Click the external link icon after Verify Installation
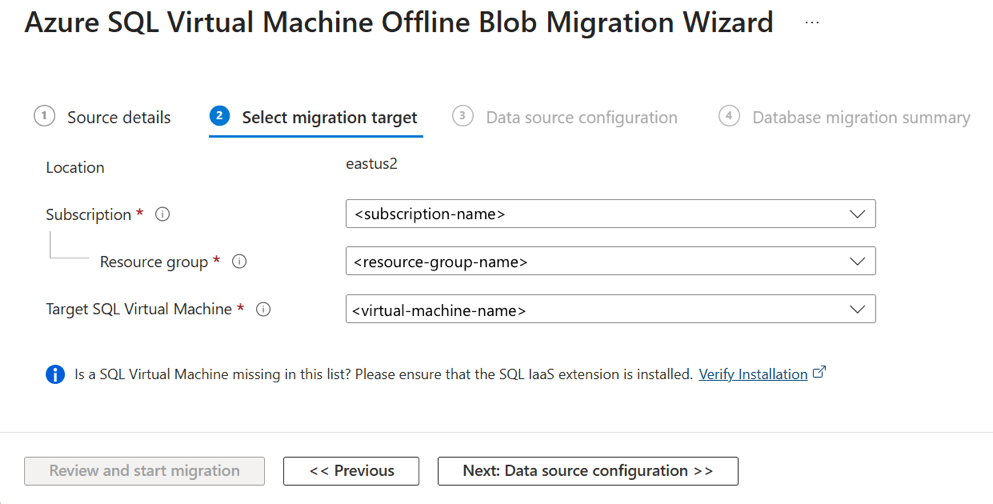Viewport: 993px width, 504px height. point(820,373)
